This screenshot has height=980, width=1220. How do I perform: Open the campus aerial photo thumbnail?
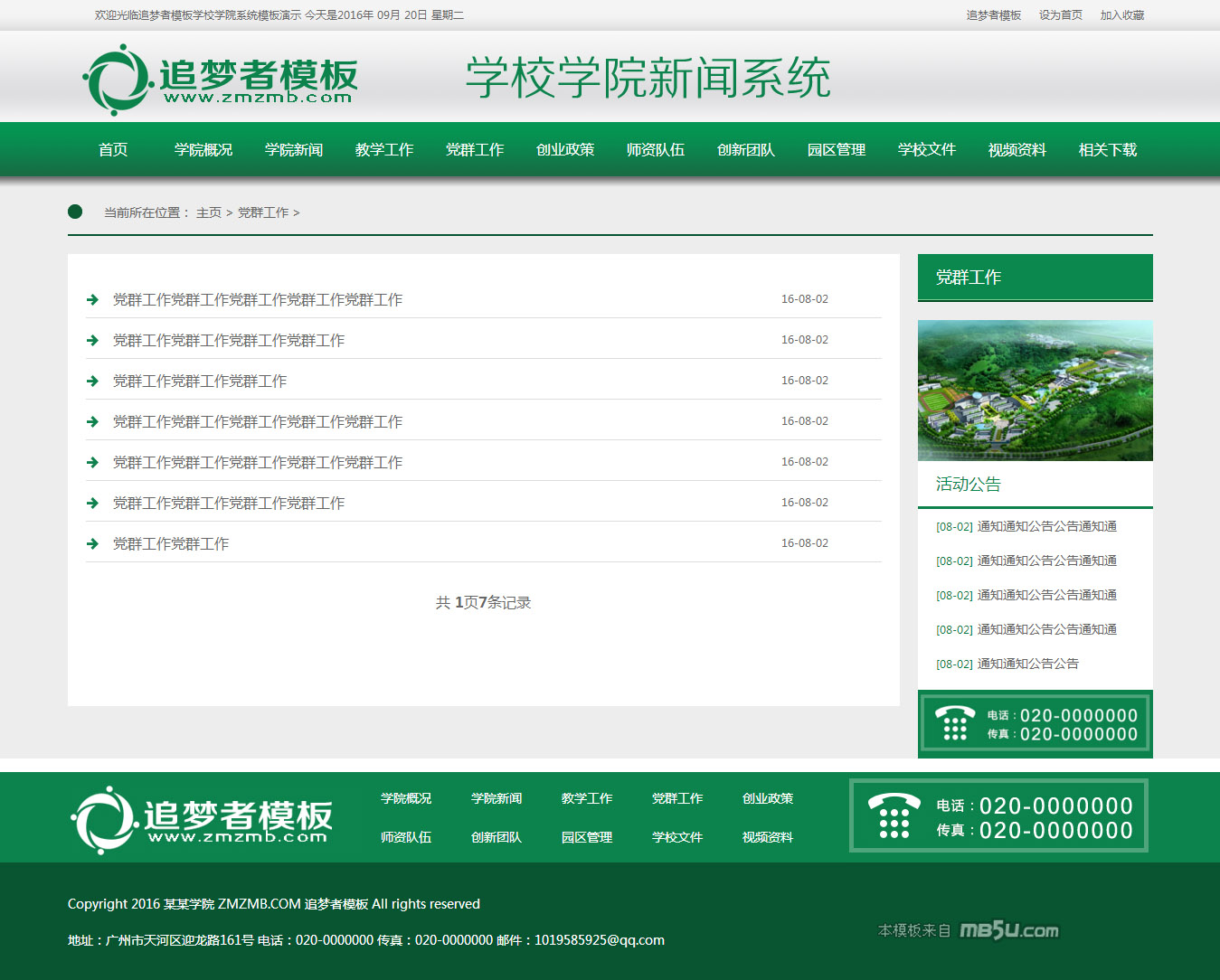click(x=1035, y=391)
